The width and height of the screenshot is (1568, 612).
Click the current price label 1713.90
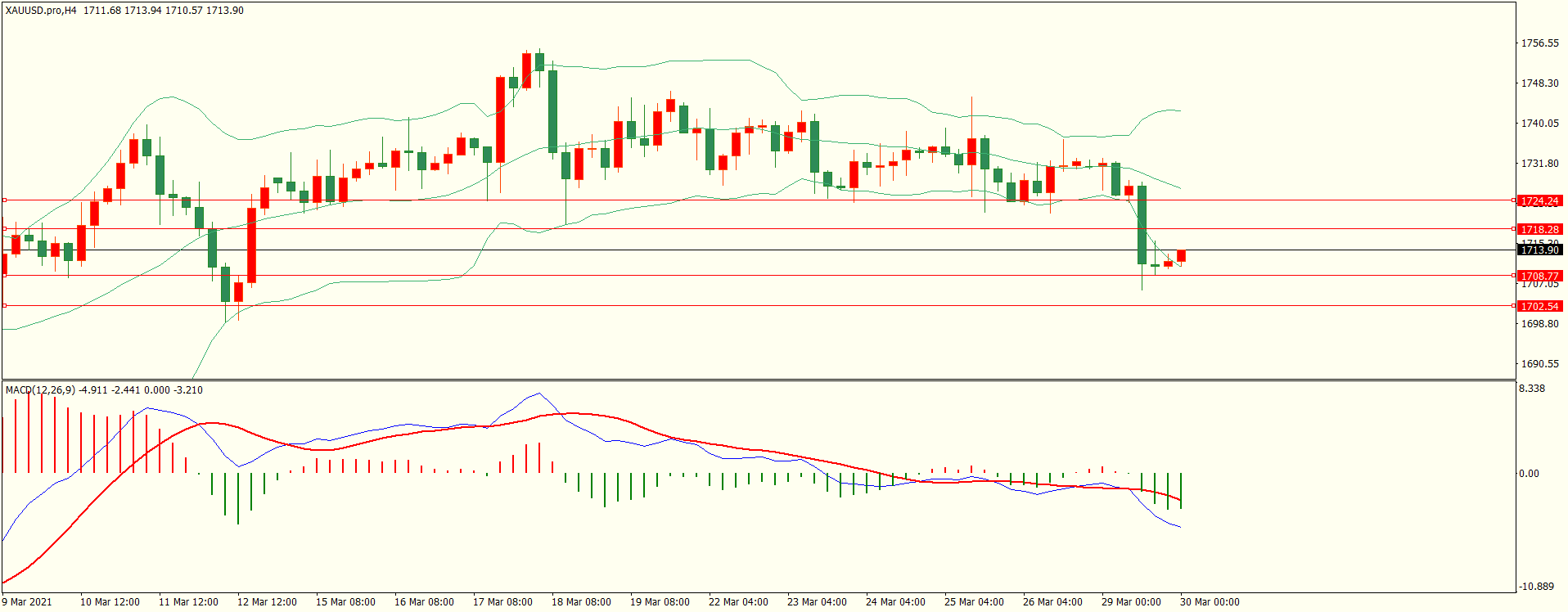(1539, 250)
